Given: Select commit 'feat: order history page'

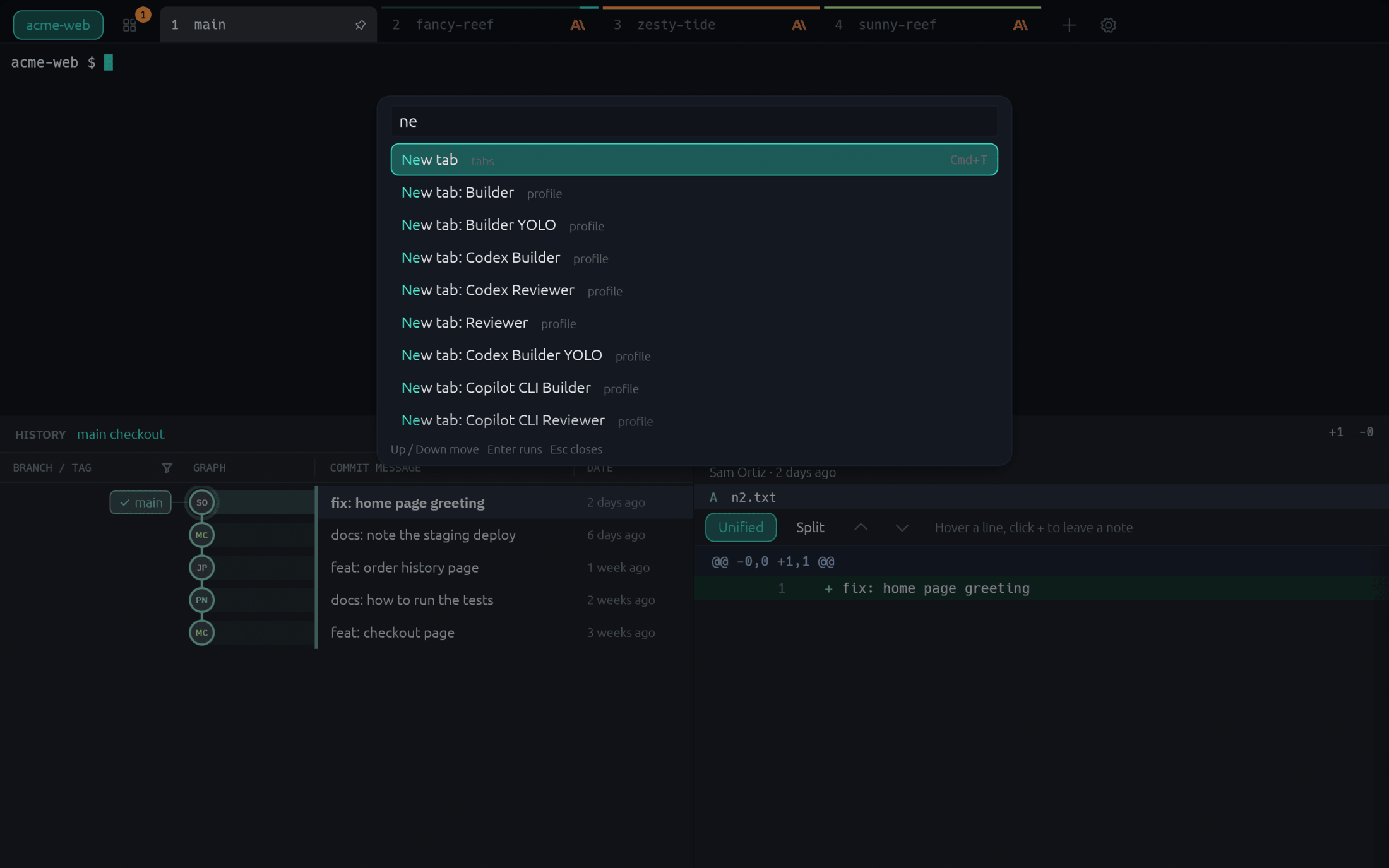Looking at the screenshot, I should click(405, 568).
